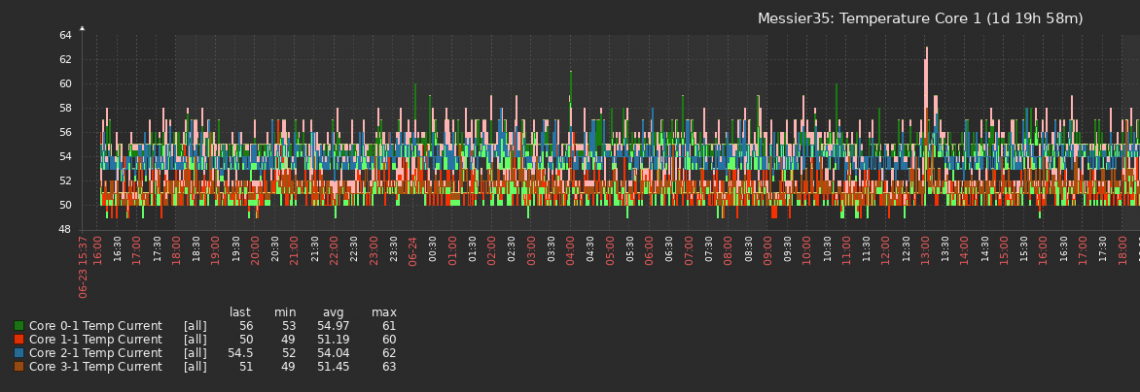The height and width of the screenshot is (392, 1140).
Task: Click the brown Core 3-1 legend color swatch
Action: [x=19, y=367]
